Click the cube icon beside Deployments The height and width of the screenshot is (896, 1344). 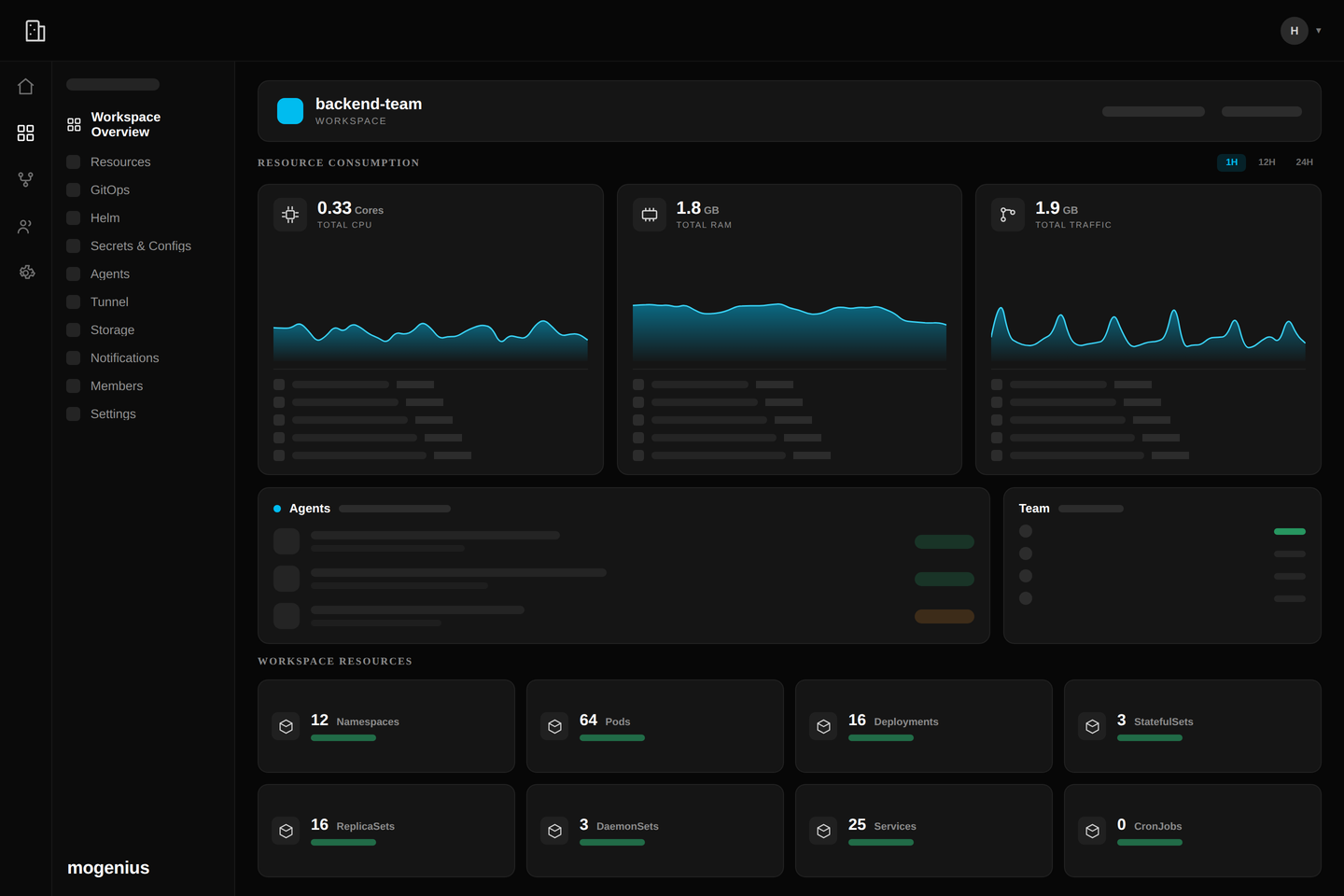(x=823, y=726)
